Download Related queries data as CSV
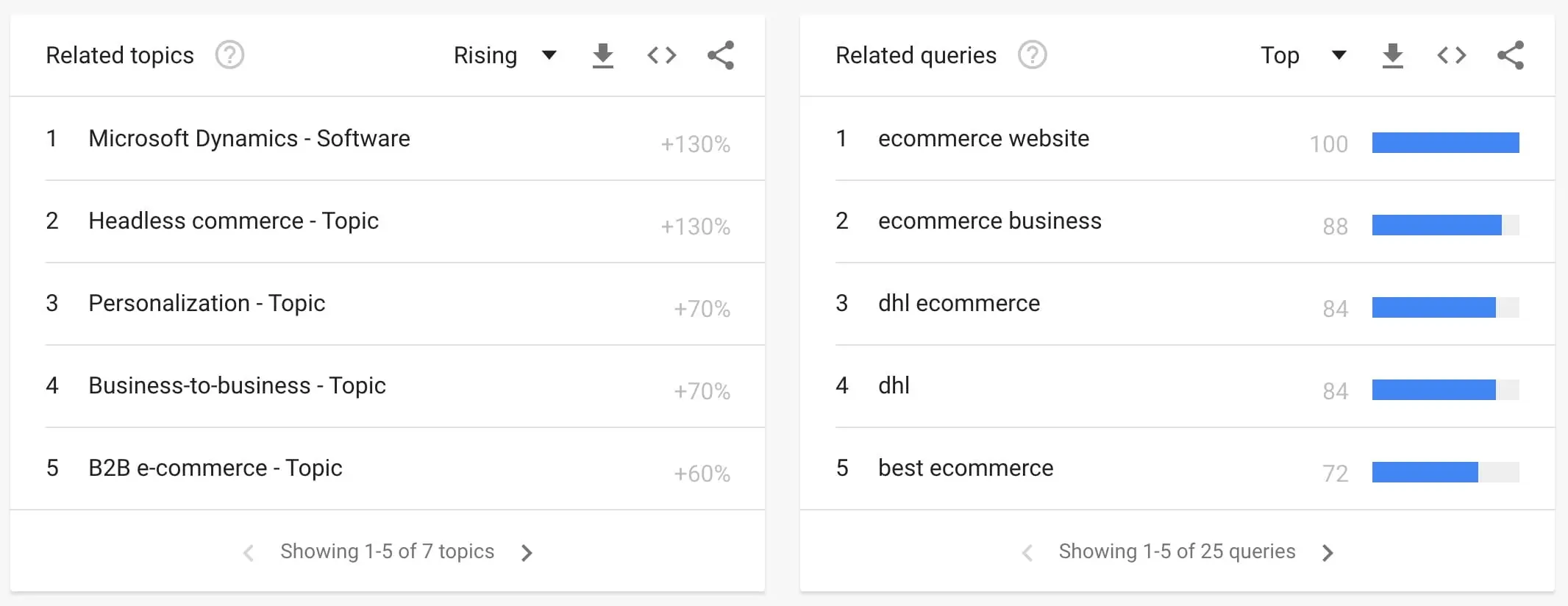The image size is (1568, 606). tap(1393, 56)
